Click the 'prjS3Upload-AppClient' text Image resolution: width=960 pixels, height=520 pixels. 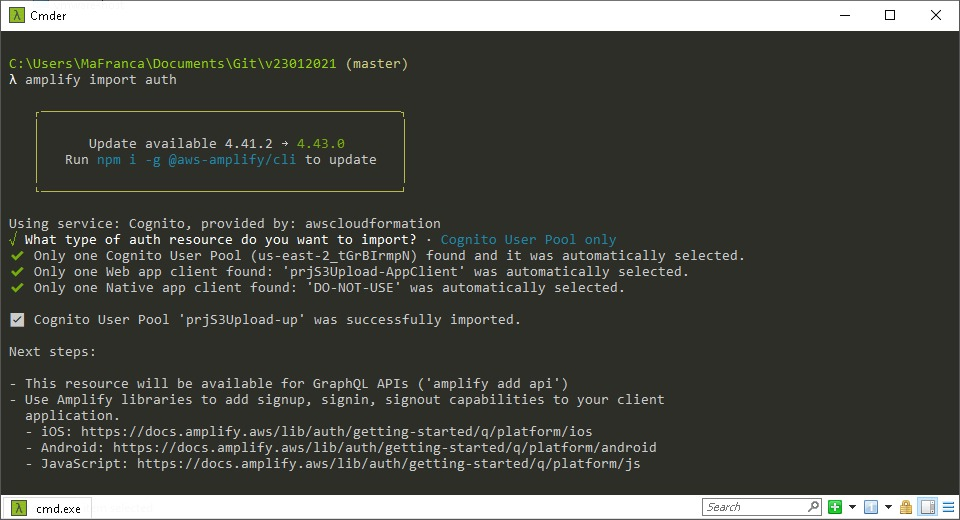tap(373, 271)
